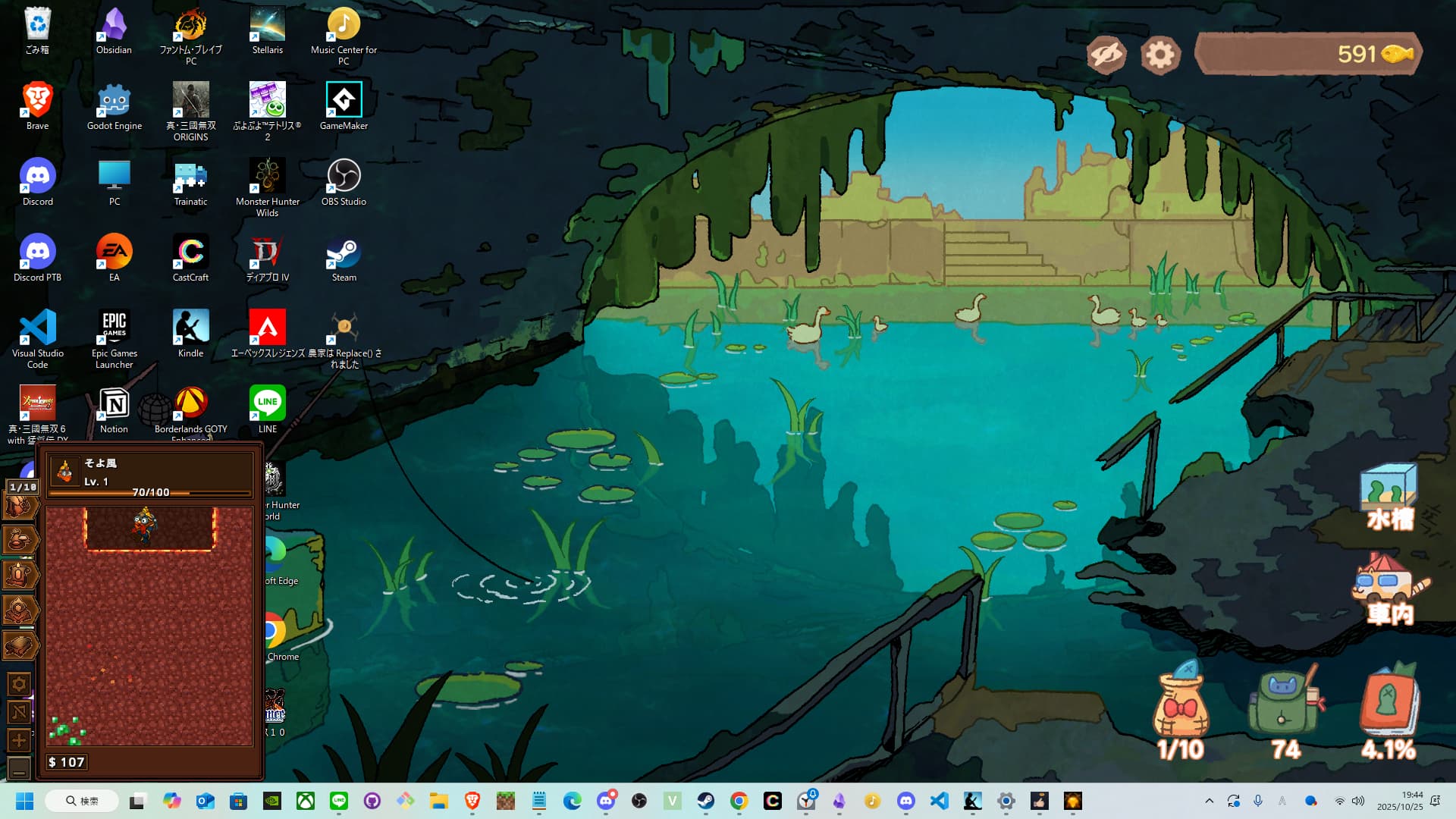Open the fish sack showing 1/10
Viewport: 1456px width, 819px height.
click(1180, 709)
